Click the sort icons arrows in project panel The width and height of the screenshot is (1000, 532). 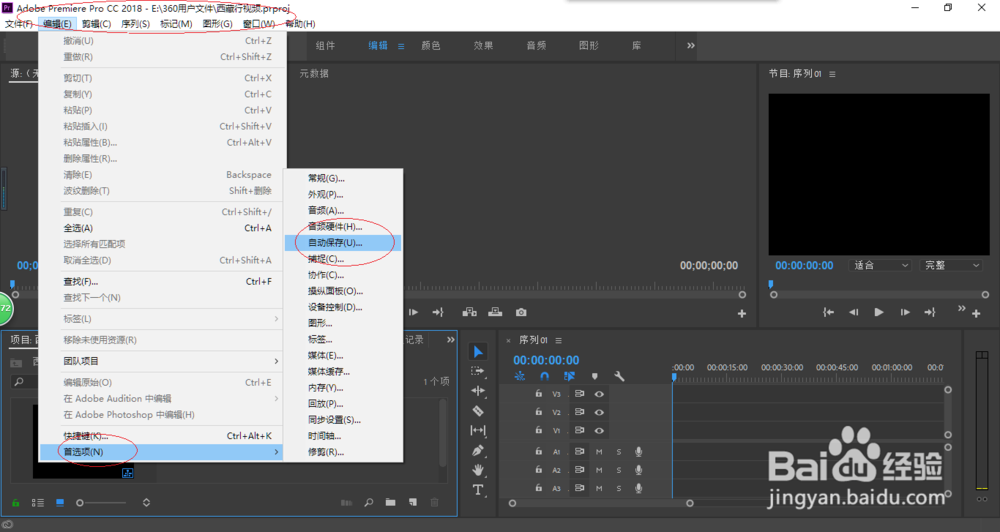click(146, 503)
